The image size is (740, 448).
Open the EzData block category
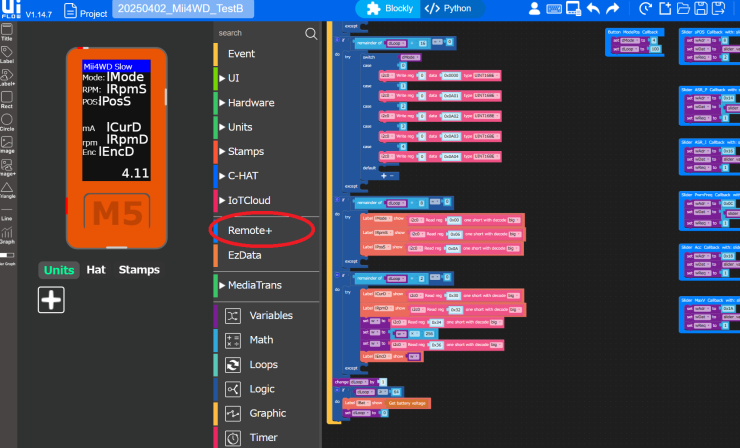[x=267, y=255]
